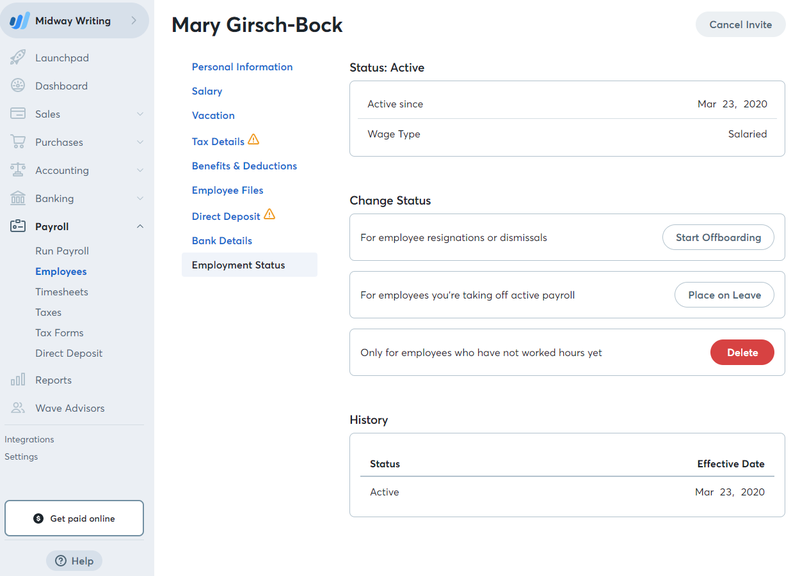The height and width of the screenshot is (576, 800).
Task: Expand the Purchases section chevron
Action: click(140, 142)
